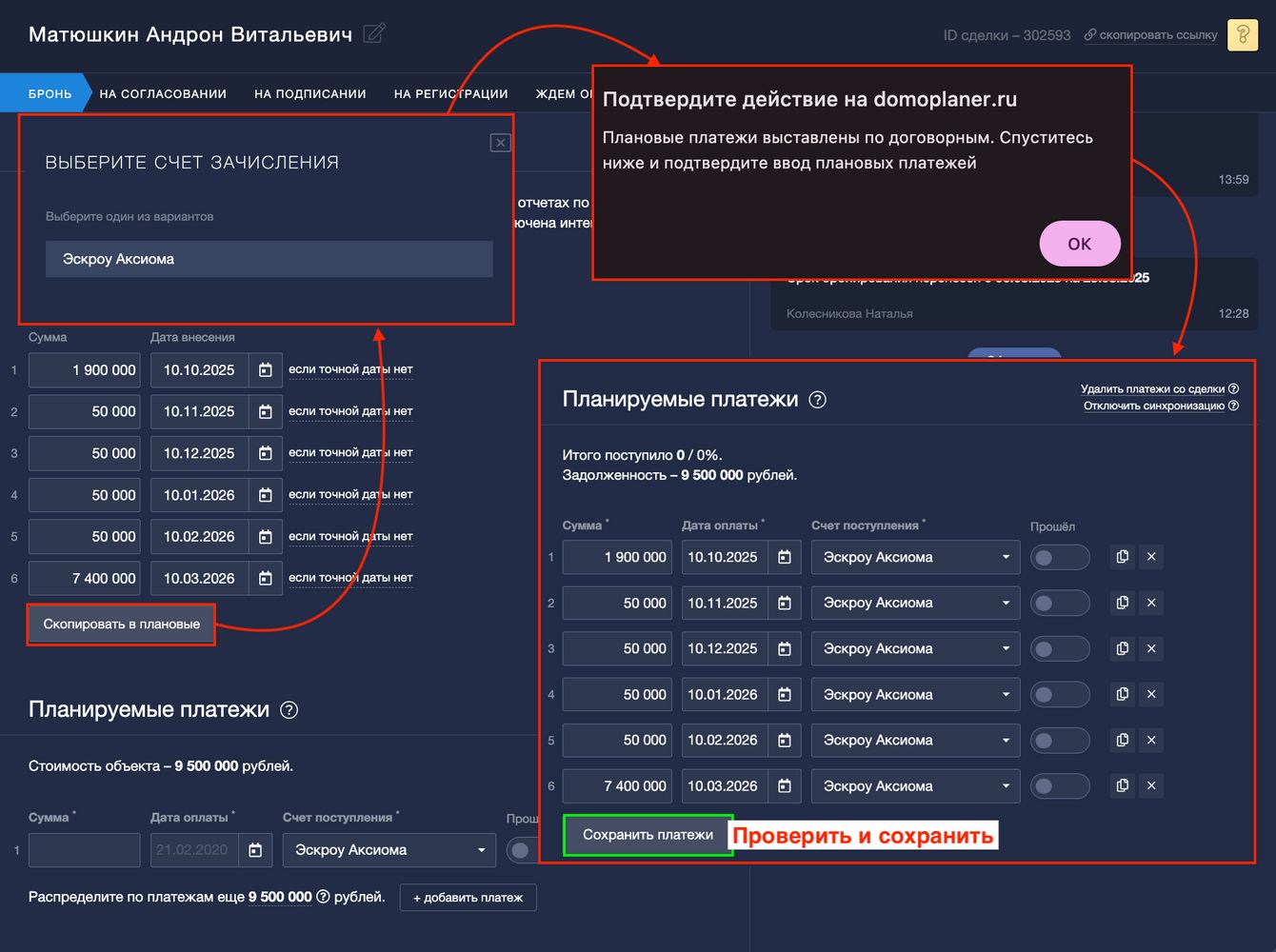Click 'если точной даты нет' in the 10.11.2025 row
The width and height of the screenshot is (1276, 952).
(x=350, y=411)
